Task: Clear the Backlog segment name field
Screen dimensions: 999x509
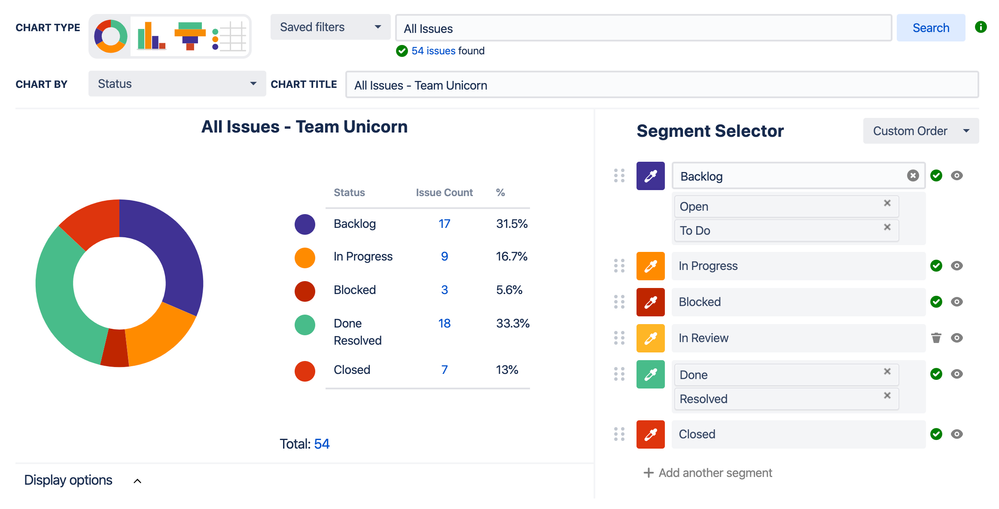Action: click(x=913, y=176)
